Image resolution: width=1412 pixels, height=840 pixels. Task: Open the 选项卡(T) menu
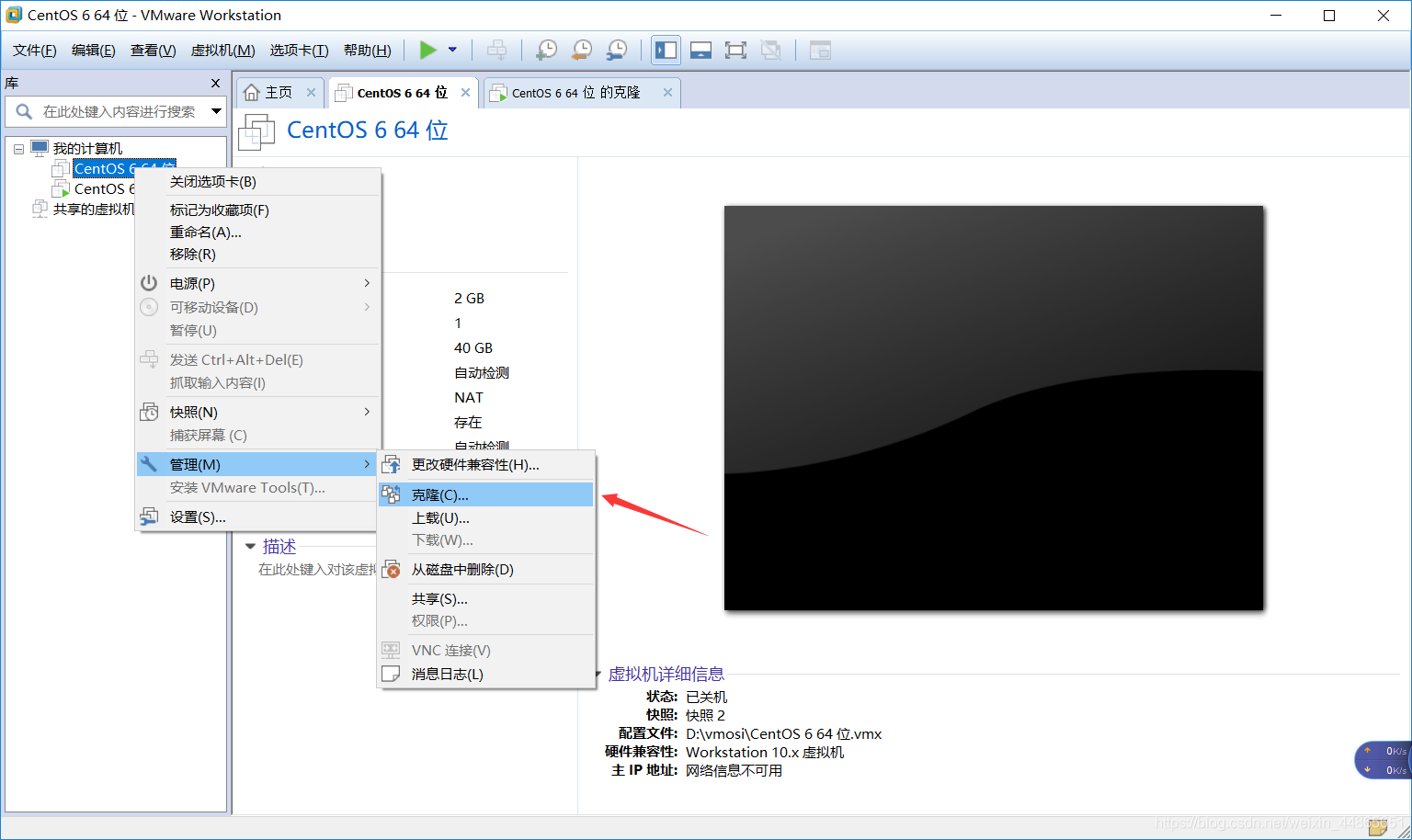[x=300, y=50]
